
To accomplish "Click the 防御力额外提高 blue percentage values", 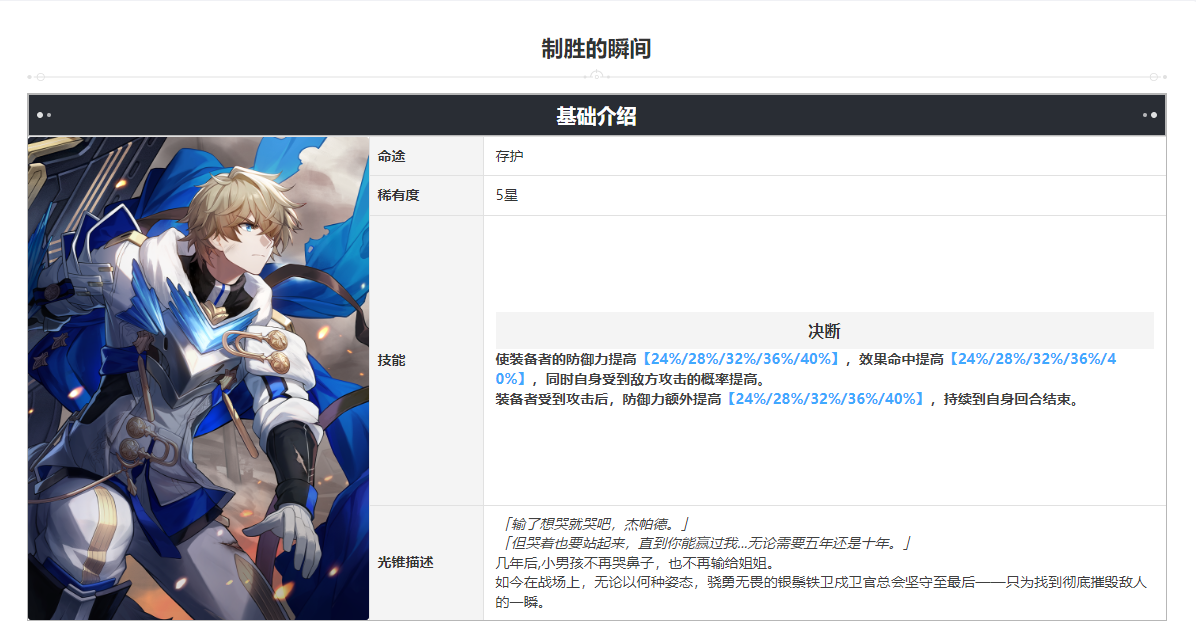I will (x=825, y=399).
